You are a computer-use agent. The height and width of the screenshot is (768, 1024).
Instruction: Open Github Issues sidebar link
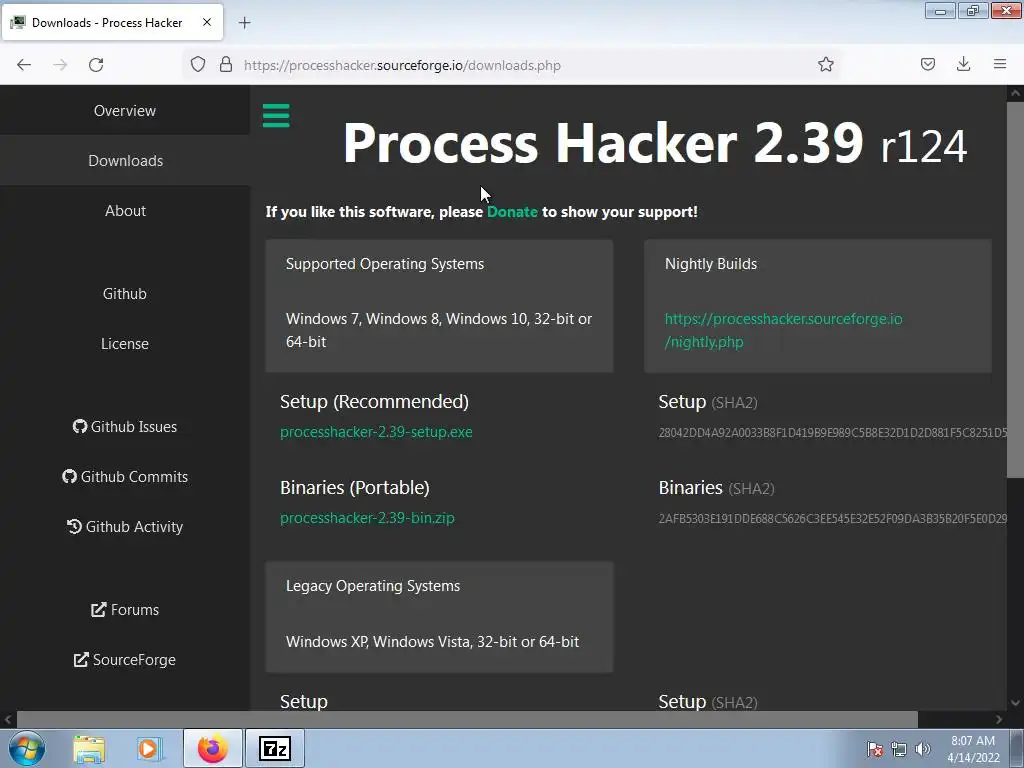[125, 426]
